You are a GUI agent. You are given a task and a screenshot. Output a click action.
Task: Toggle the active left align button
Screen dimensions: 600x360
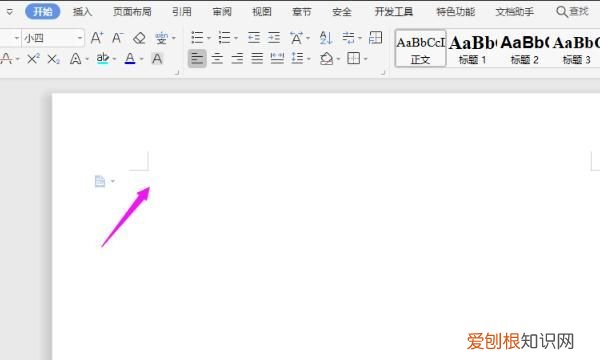[197, 59]
